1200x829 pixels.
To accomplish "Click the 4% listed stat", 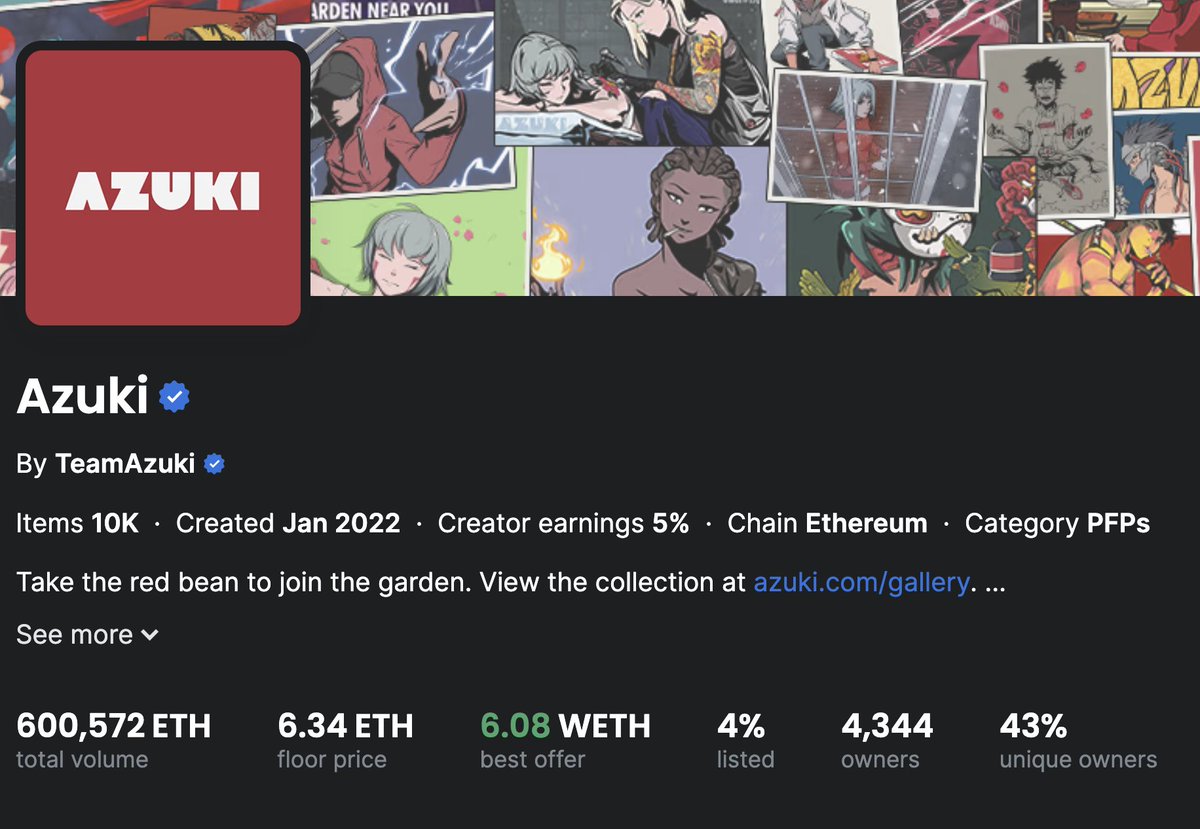I will (745, 740).
